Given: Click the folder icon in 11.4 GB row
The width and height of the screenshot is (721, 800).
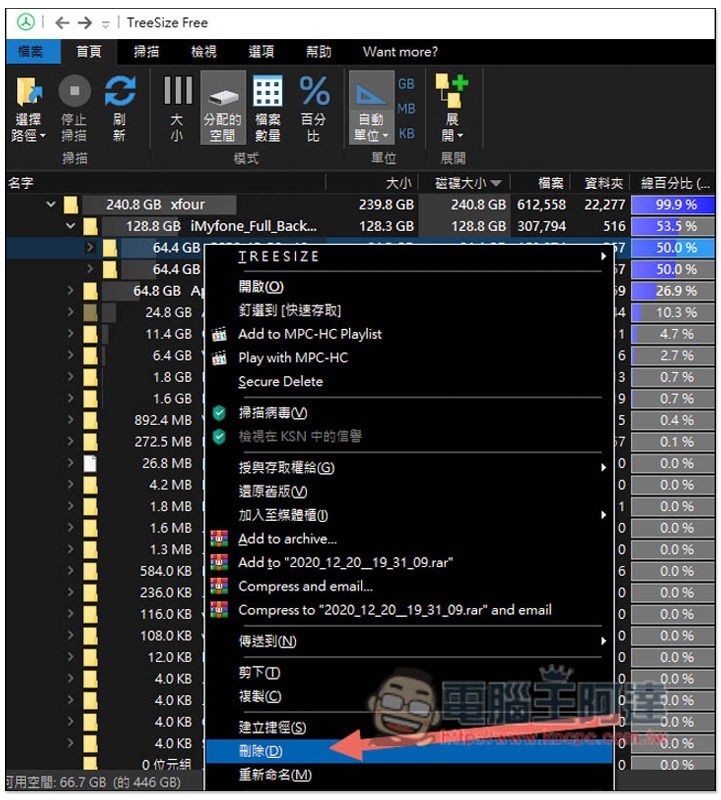Looking at the screenshot, I should point(90,334).
